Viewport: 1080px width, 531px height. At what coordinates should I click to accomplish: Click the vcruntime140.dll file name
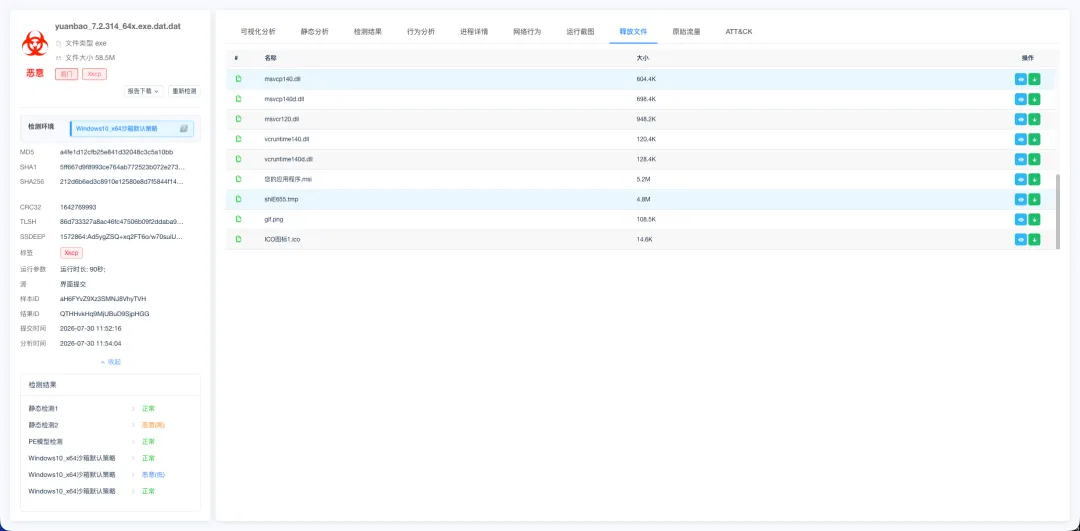click(x=287, y=139)
